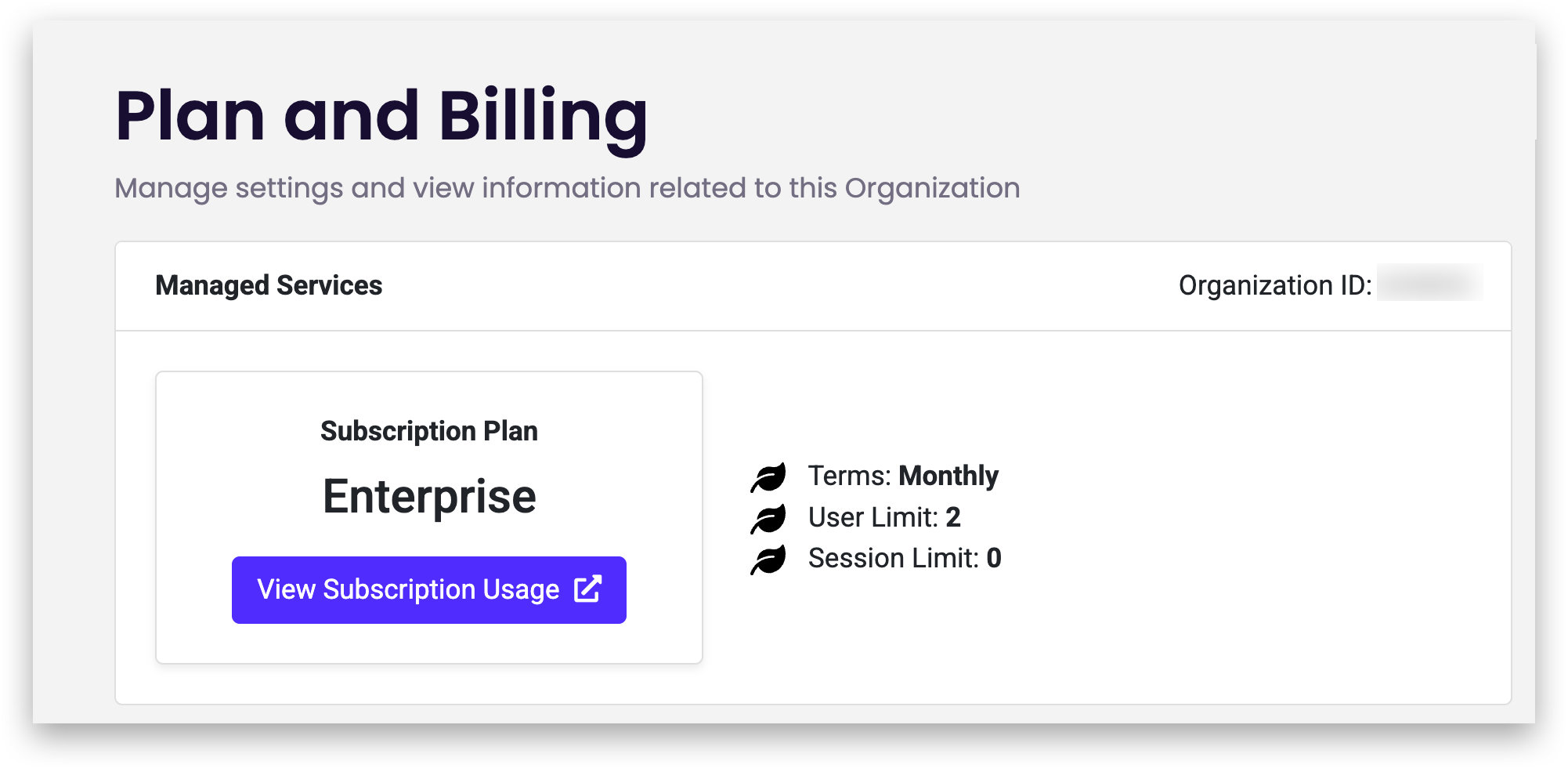Click the Subscription Plan label
The width and height of the screenshot is (1568, 768).
[x=428, y=431]
